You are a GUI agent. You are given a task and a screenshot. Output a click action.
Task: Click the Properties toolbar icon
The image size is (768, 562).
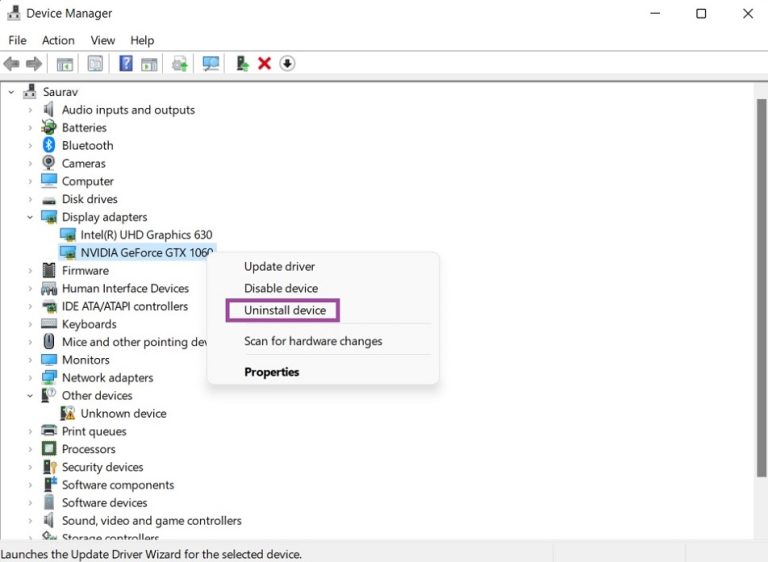pyautogui.click(x=95, y=64)
